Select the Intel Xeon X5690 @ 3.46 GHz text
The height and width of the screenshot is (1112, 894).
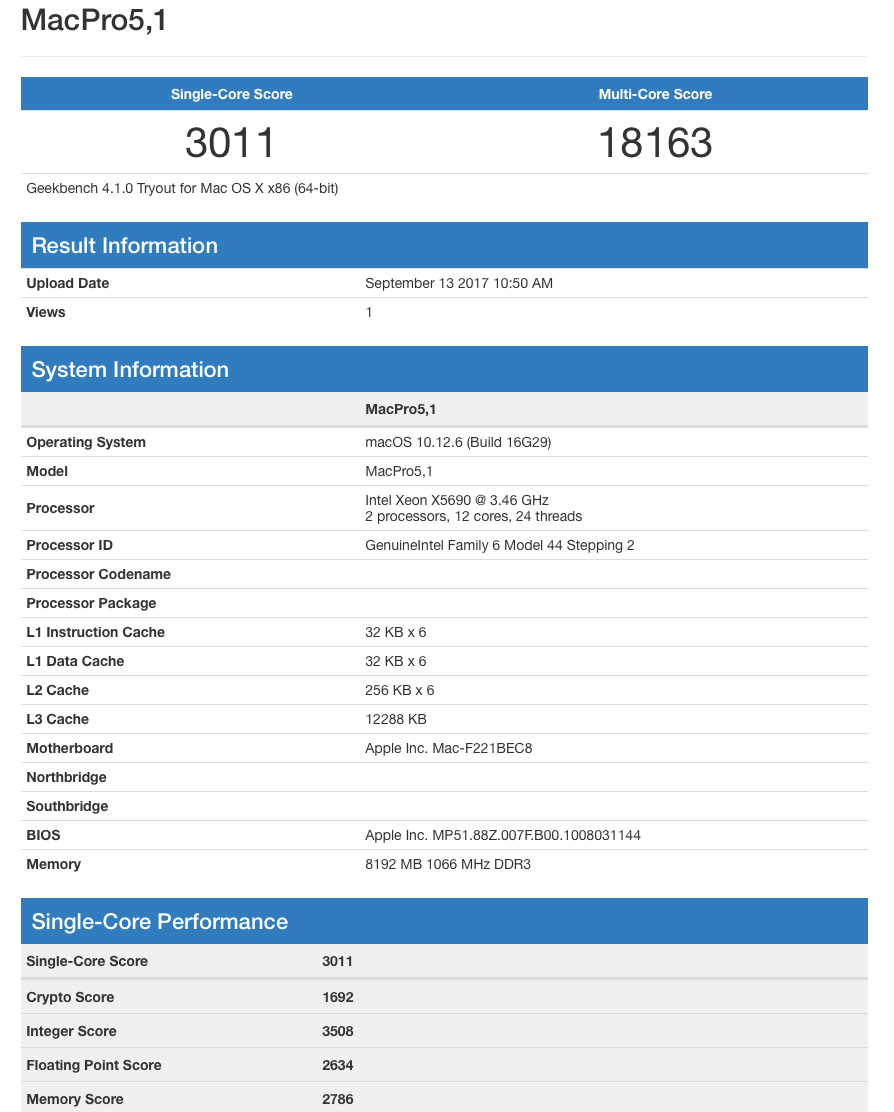pos(457,500)
